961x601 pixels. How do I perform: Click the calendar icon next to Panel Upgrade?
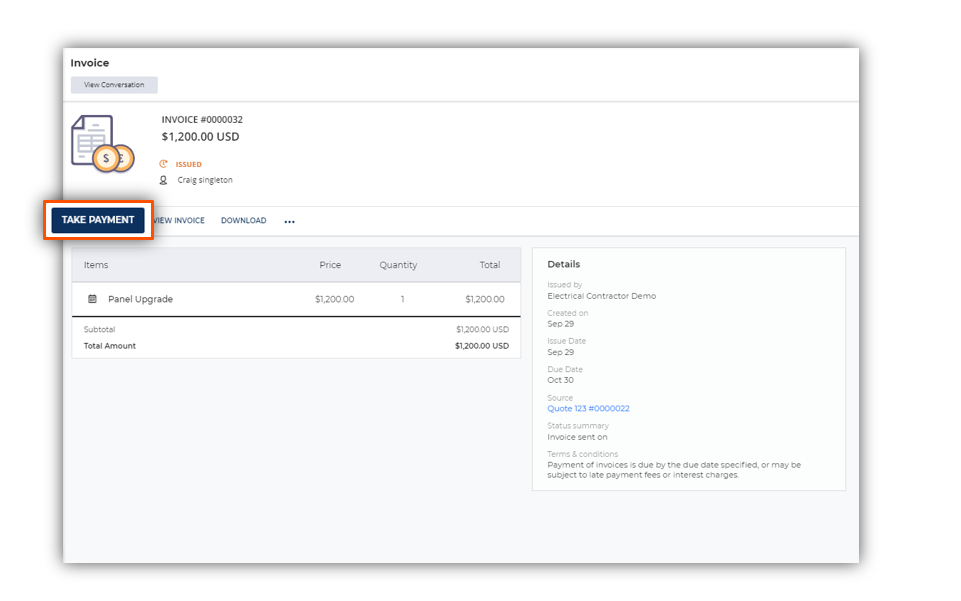[x=93, y=299]
